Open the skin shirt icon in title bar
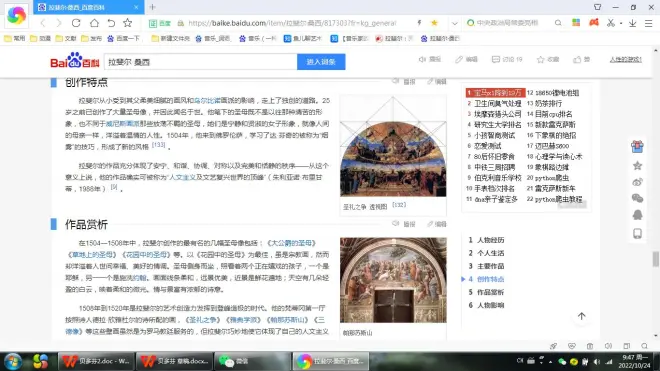This screenshot has width=660, height=371. tap(597, 7)
